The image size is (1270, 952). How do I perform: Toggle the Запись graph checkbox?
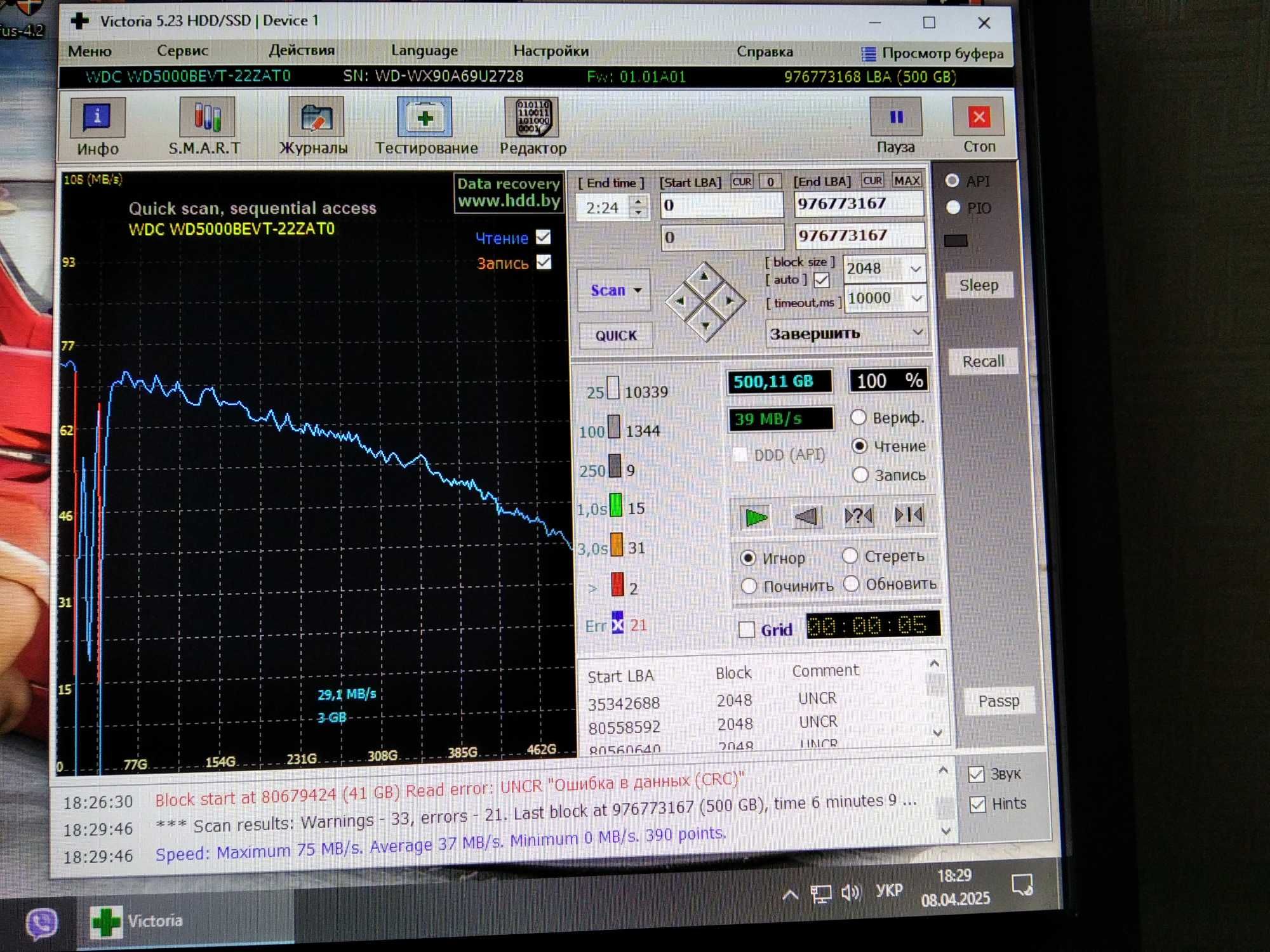pyautogui.click(x=544, y=262)
